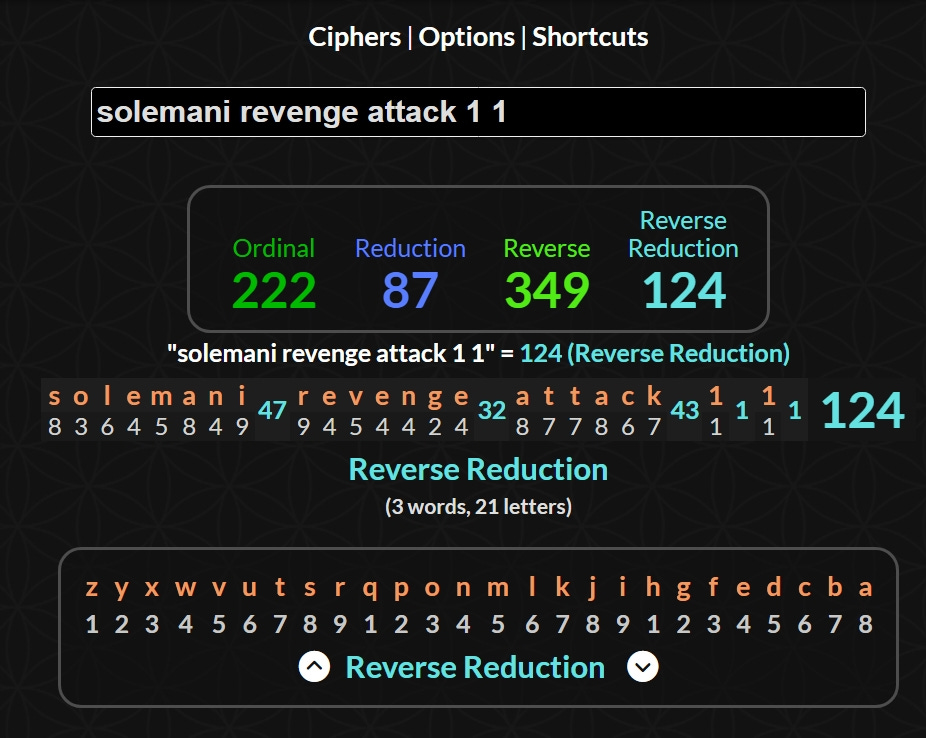This screenshot has height=738, width=926.
Task: Click the word sum 43 after attack
Action: click(685, 410)
